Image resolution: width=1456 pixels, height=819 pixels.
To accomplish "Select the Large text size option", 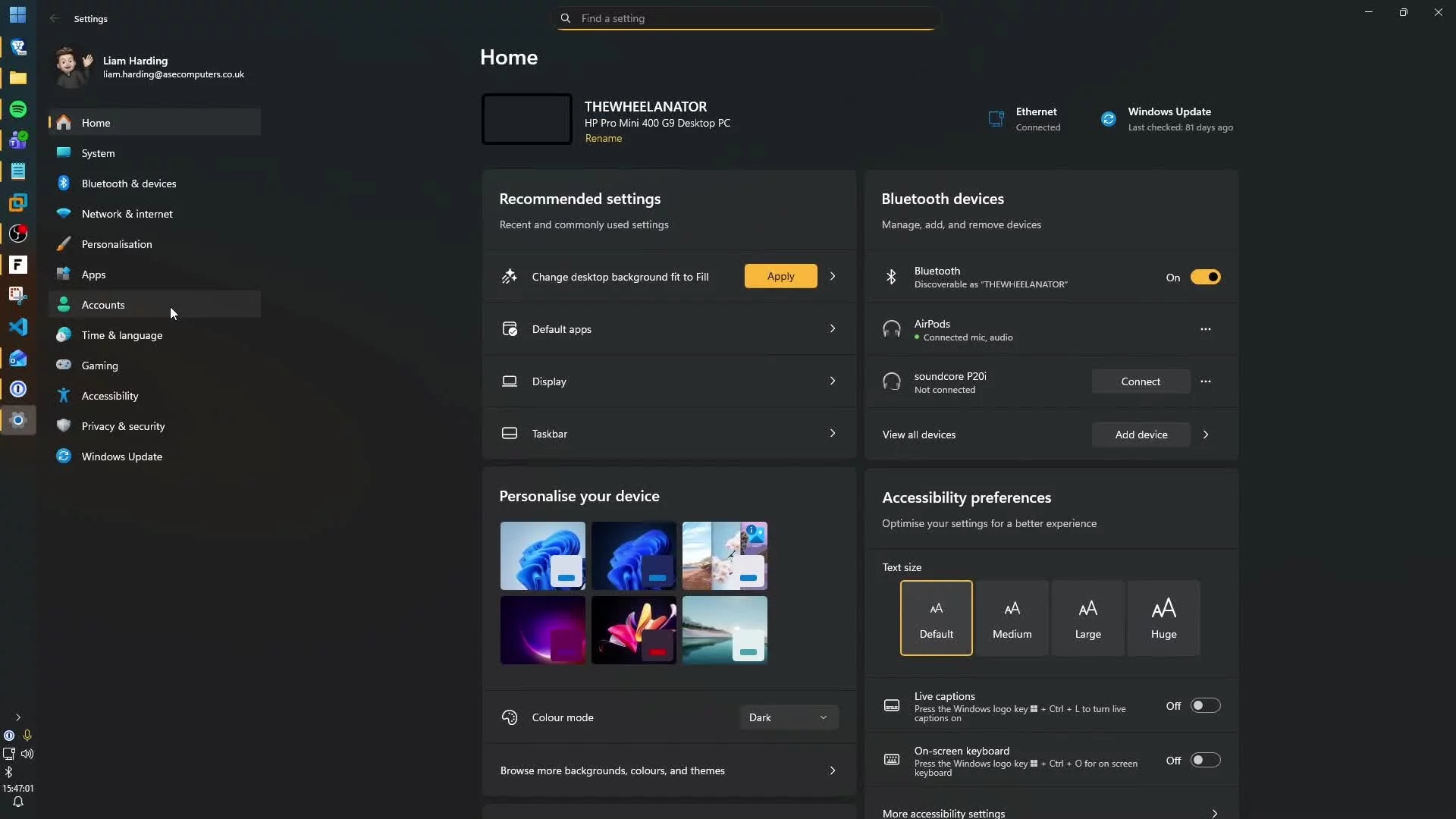I will coord(1087,618).
